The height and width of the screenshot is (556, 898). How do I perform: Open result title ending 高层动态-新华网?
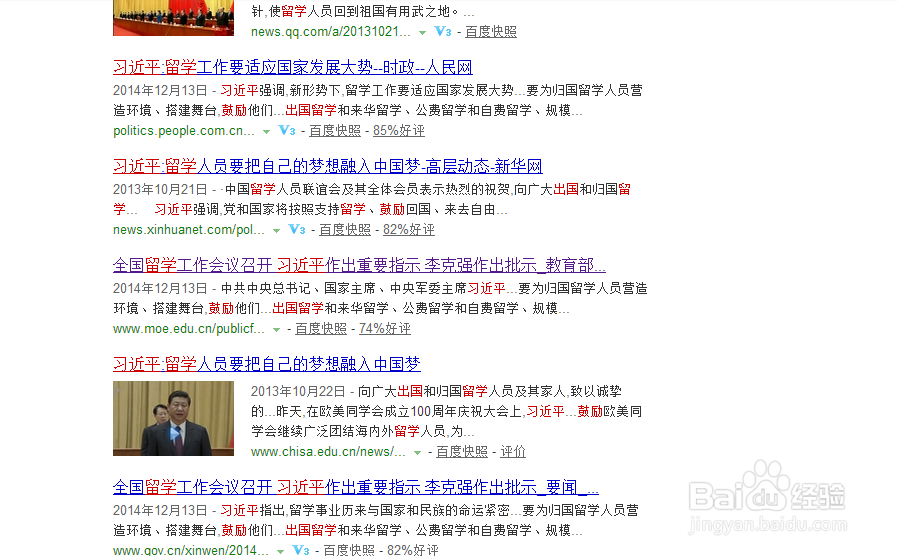328,167
